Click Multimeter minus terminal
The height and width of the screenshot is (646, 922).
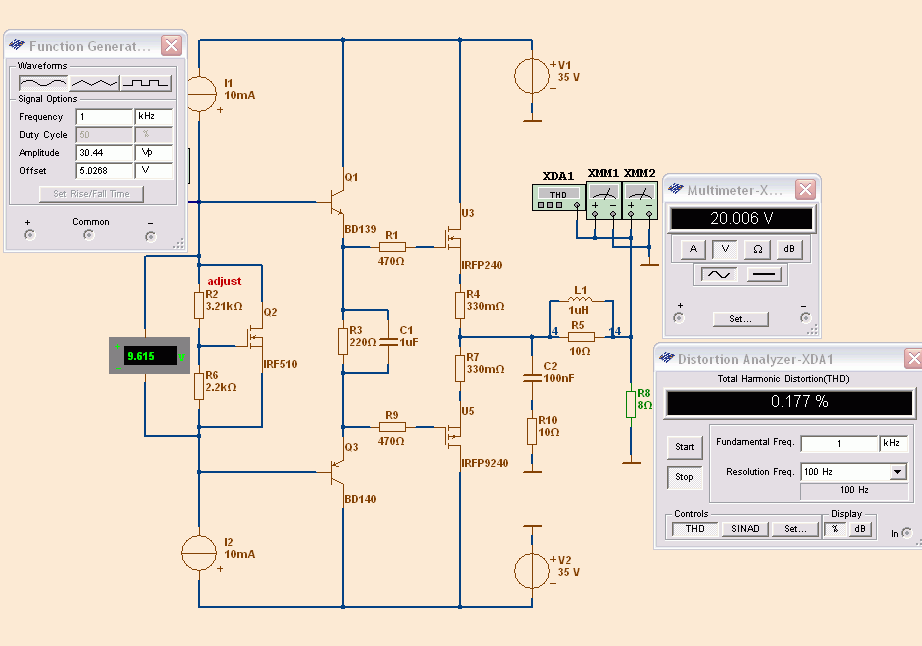point(805,317)
